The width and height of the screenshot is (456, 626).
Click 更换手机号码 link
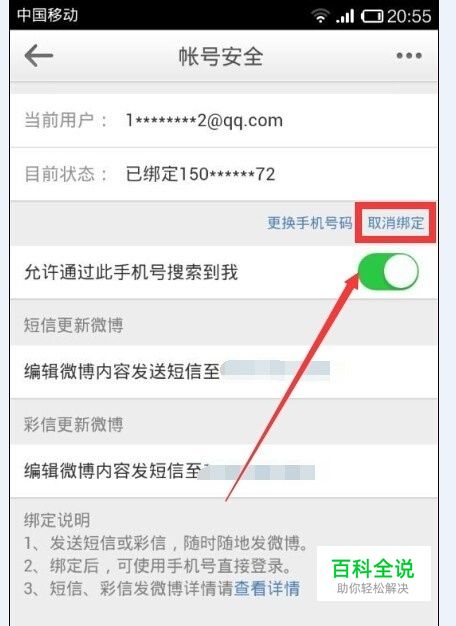(309, 223)
